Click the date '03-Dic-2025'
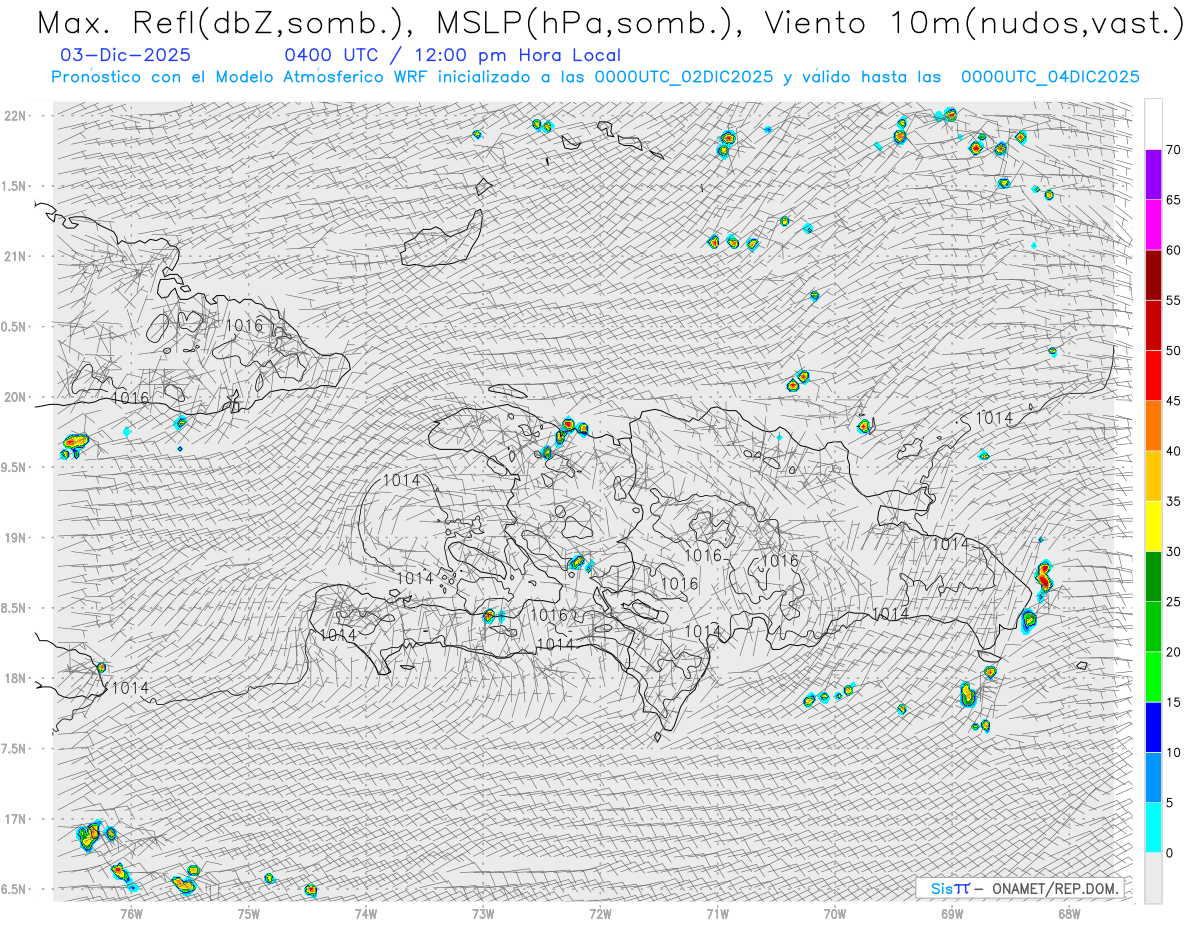1200x927 pixels. click(x=126, y=56)
